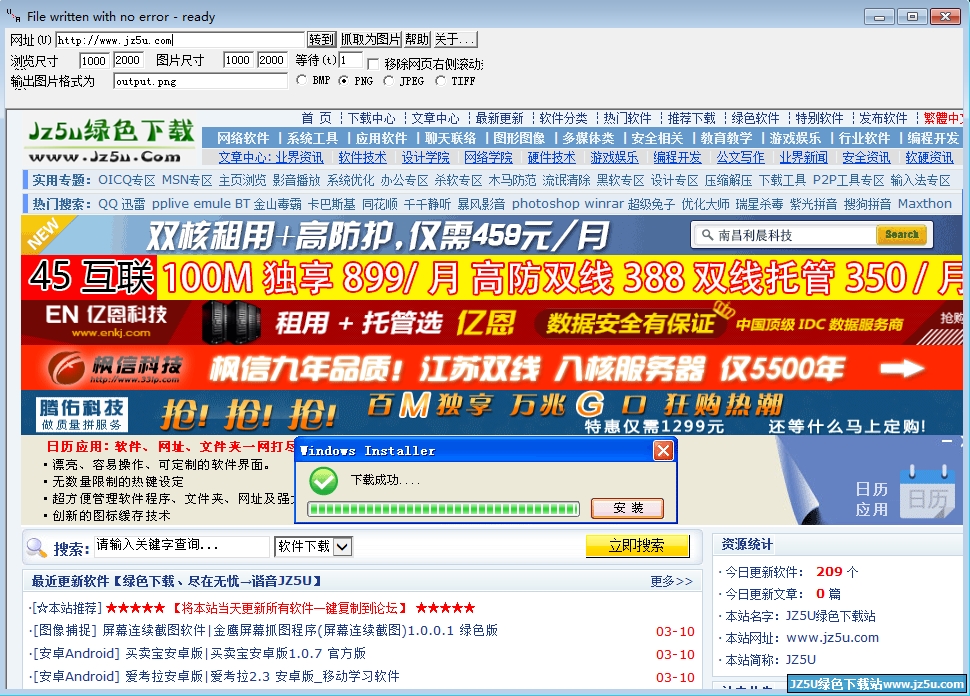Viewport: 970px width, 696px height.
Task: Open the 腾佑科技 banner ad
Action: (x=492, y=412)
